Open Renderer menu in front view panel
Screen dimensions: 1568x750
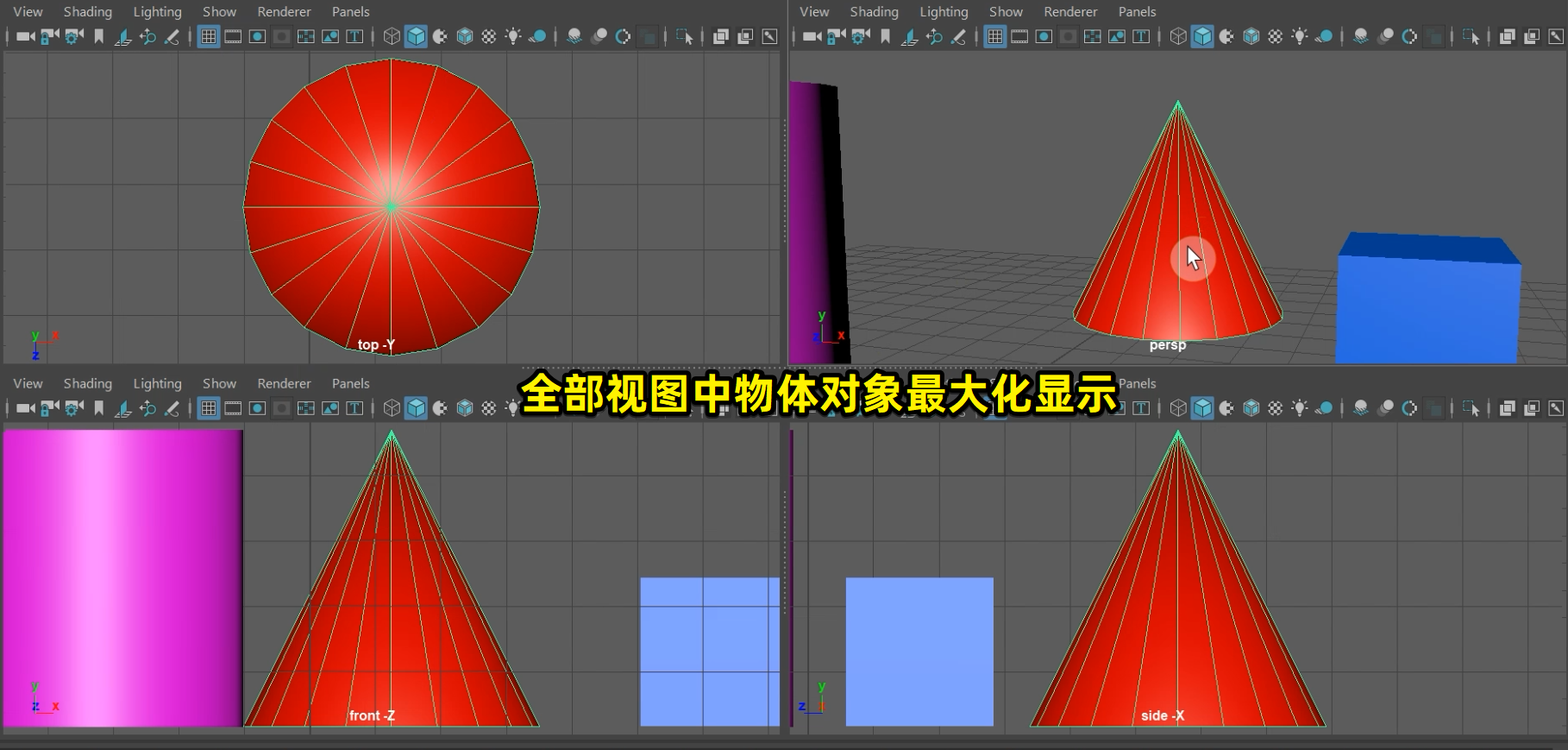pyautogui.click(x=284, y=383)
